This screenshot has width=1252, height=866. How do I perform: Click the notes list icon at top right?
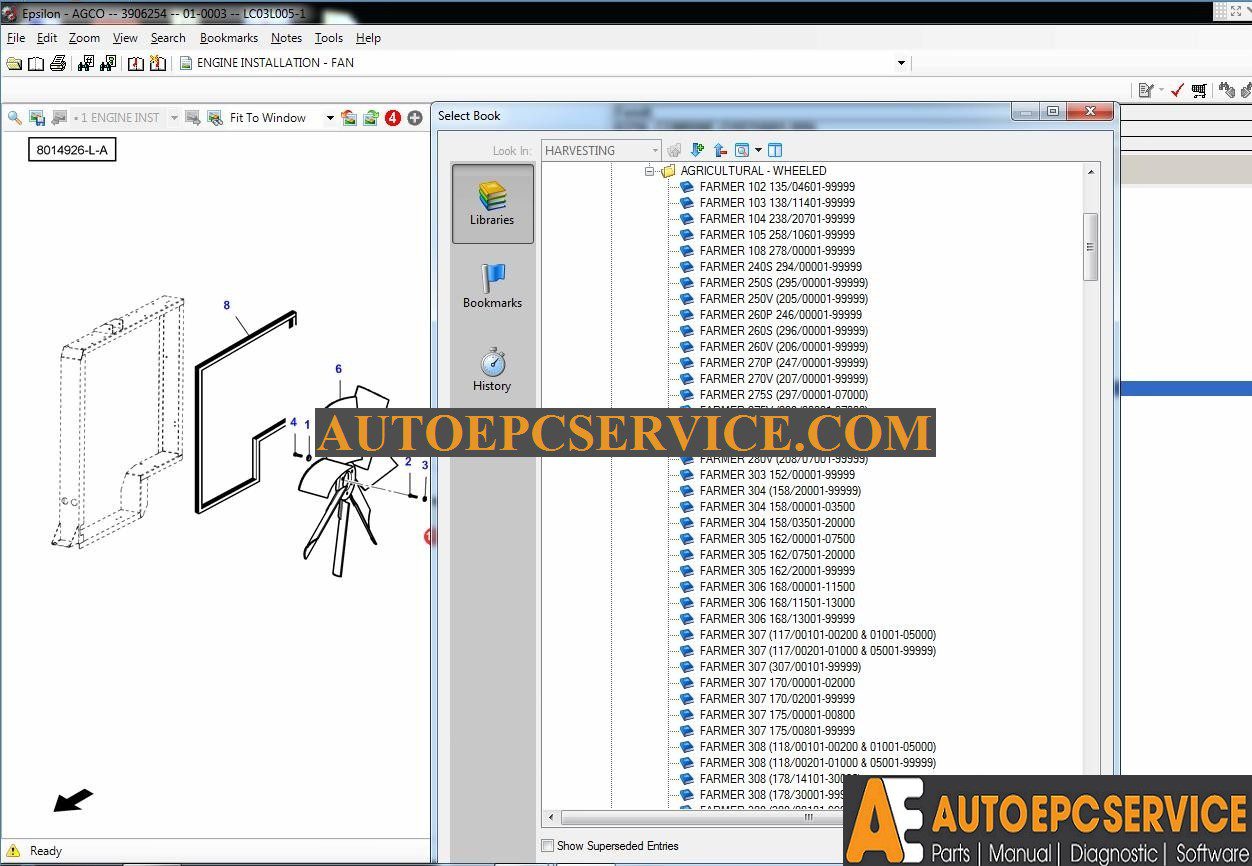(1146, 90)
